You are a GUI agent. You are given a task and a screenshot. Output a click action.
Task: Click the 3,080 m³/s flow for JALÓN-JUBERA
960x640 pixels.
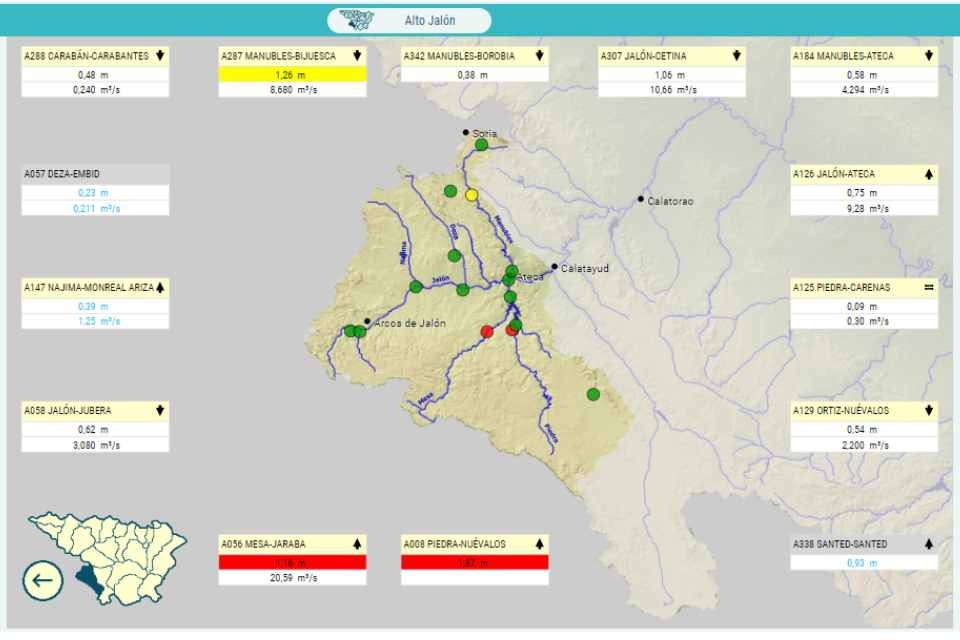point(96,445)
